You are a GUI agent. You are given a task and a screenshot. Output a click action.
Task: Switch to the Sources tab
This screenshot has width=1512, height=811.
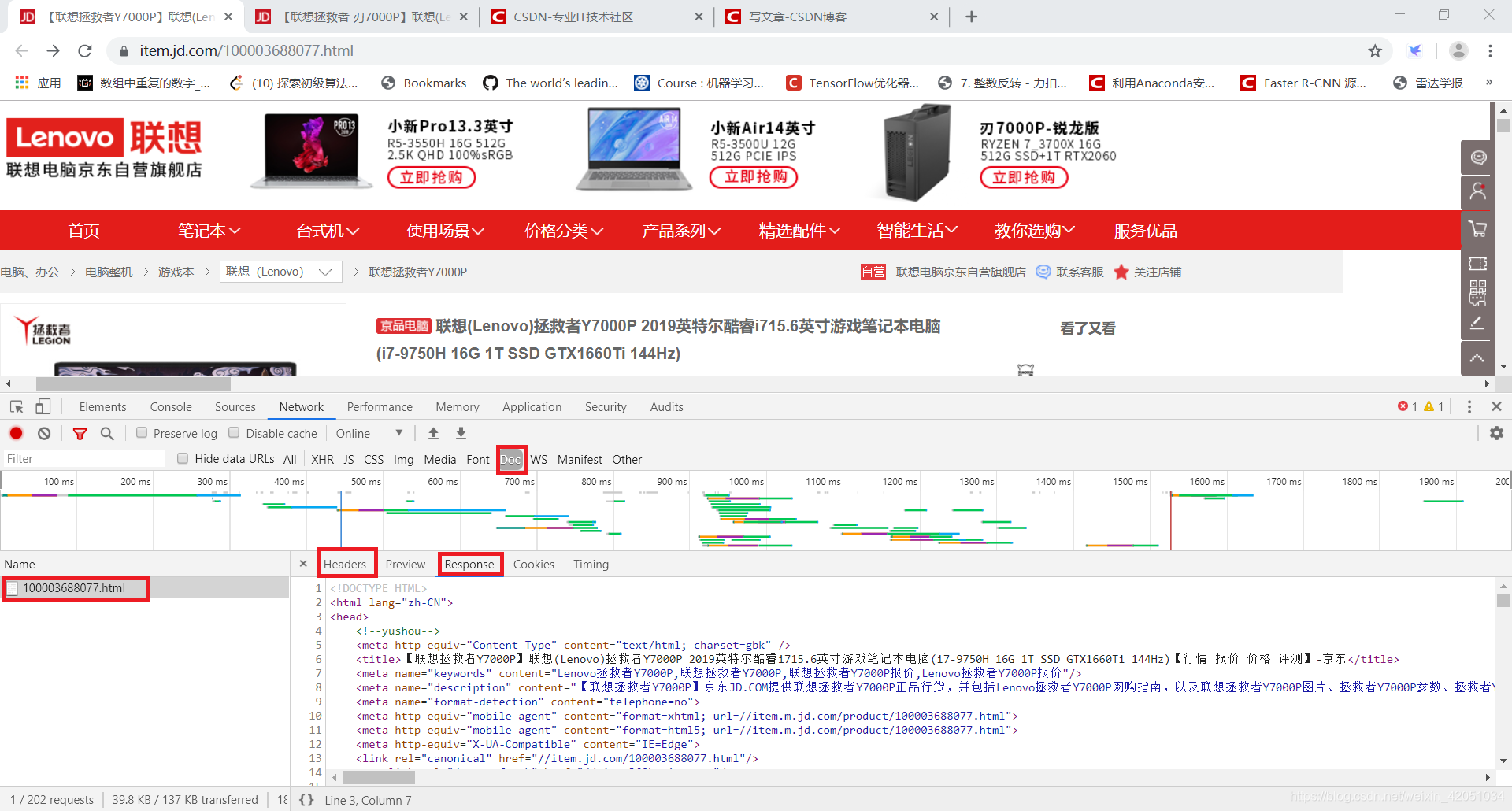click(x=235, y=406)
